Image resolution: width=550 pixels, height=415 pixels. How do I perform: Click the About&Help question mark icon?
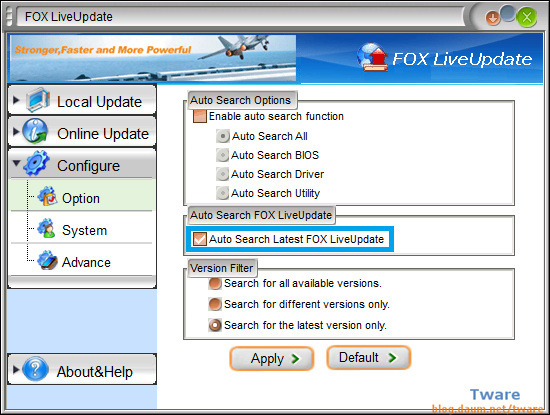coord(35,369)
